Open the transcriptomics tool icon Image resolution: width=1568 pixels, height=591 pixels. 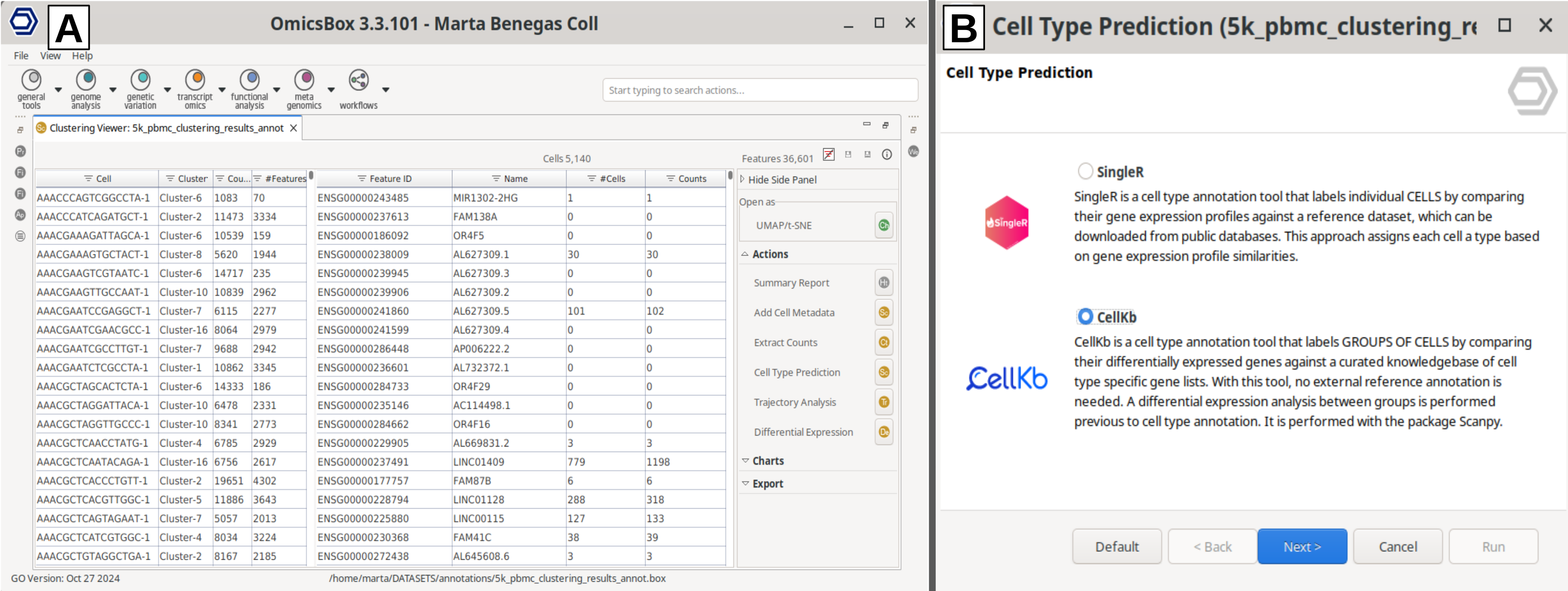click(x=195, y=80)
